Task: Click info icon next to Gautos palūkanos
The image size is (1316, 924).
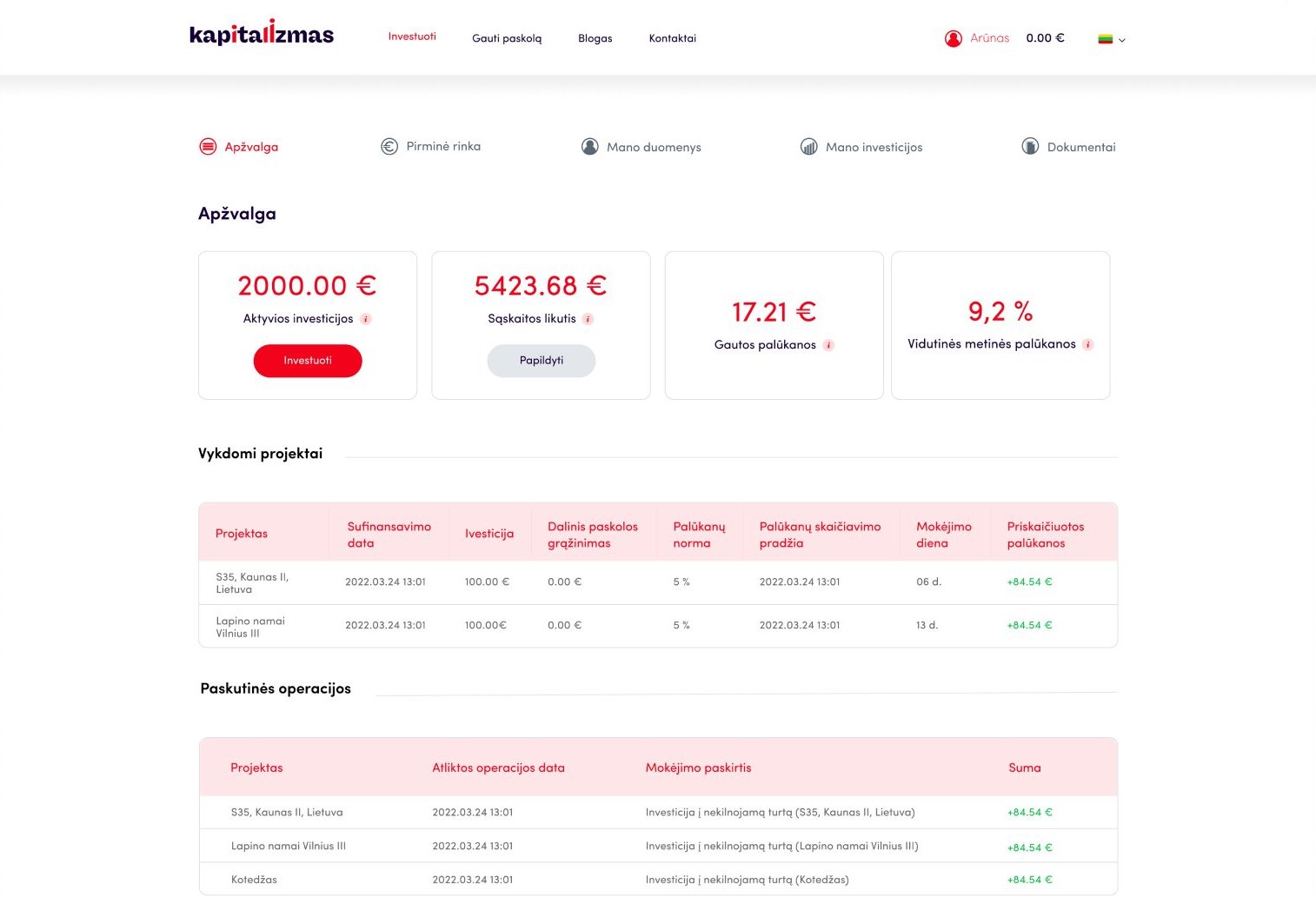Action: [x=828, y=345]
